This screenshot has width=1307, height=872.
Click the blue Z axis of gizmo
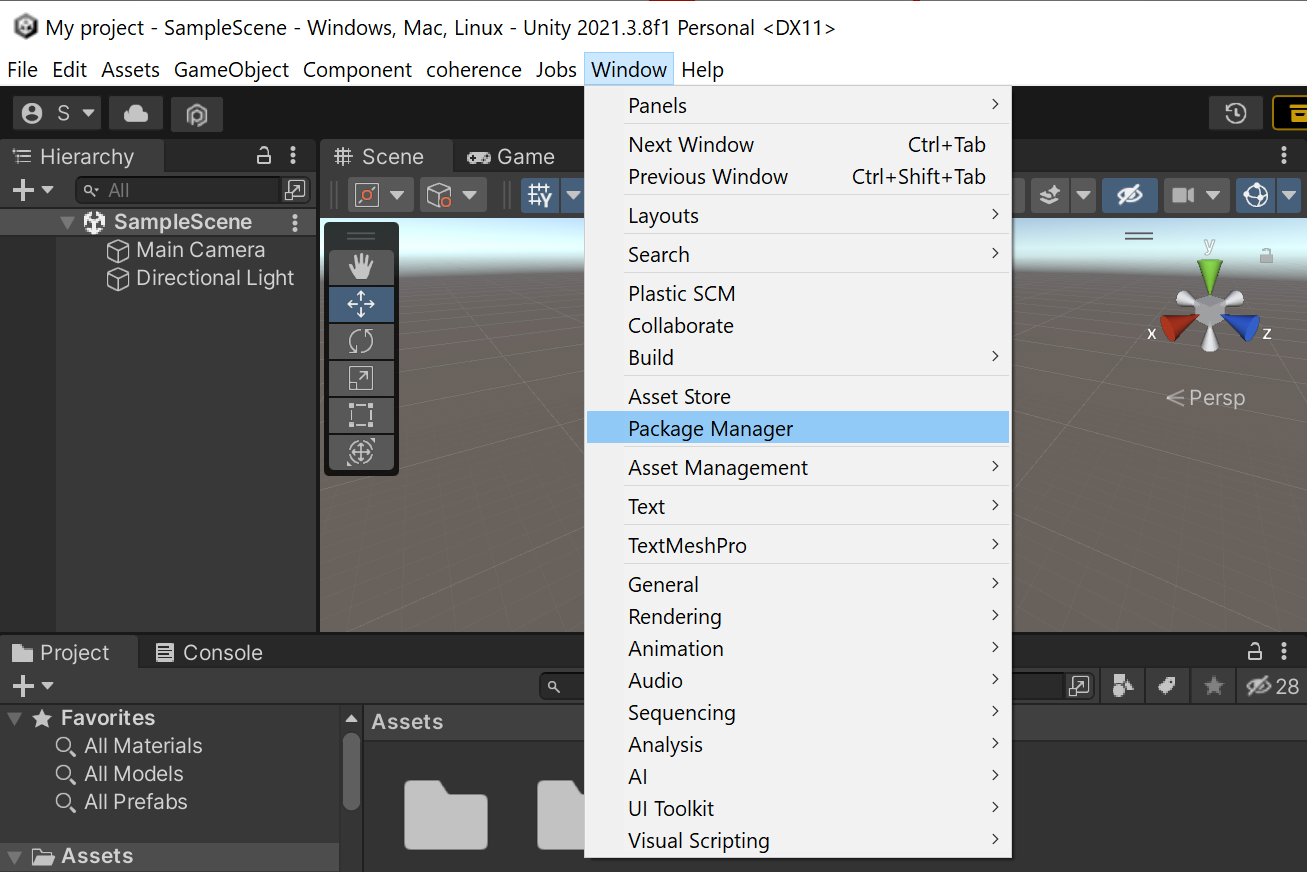coord(1243,326)
